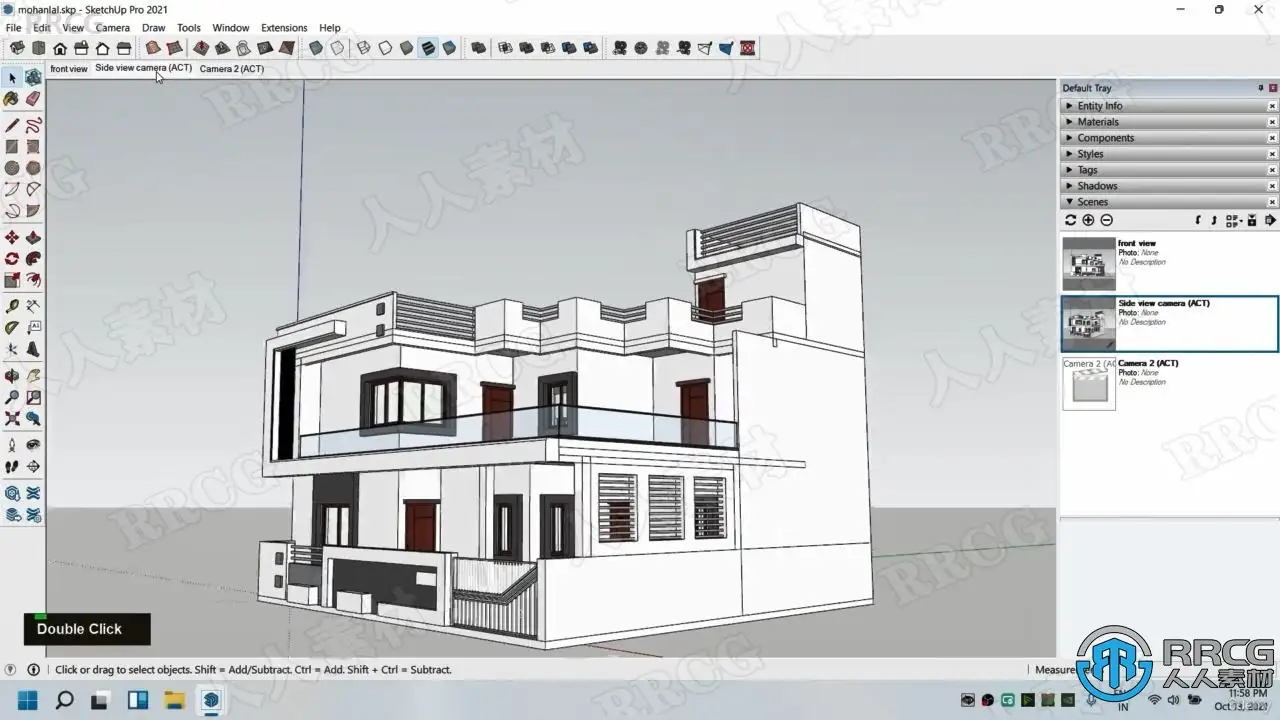Choose the Circle tool
The width and height of the screenshot is (1280, 720).
[x=12, y=168]
